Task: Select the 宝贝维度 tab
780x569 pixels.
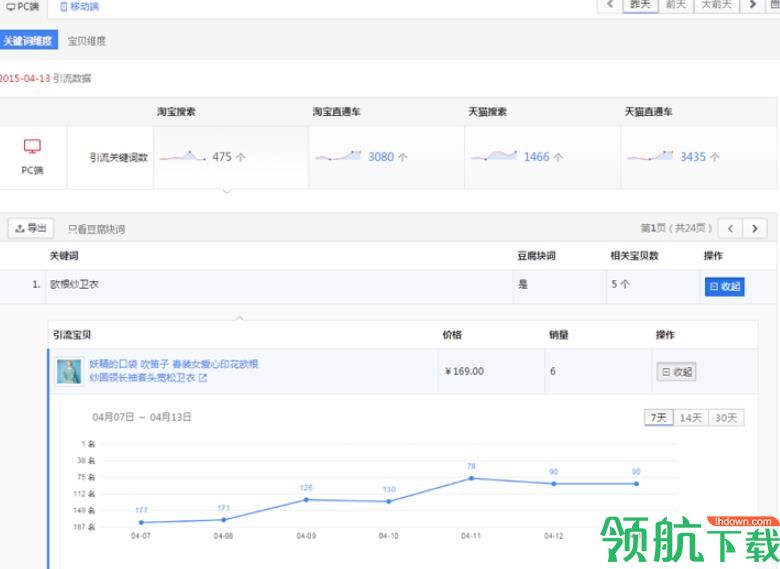Action: (87, 41)
